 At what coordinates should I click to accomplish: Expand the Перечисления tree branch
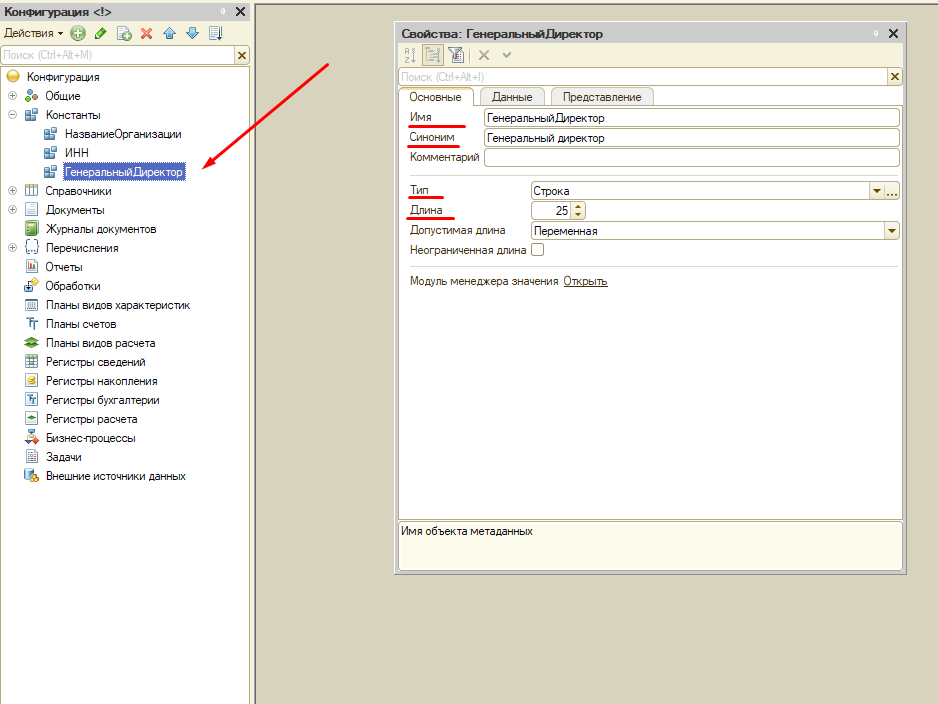13,248
